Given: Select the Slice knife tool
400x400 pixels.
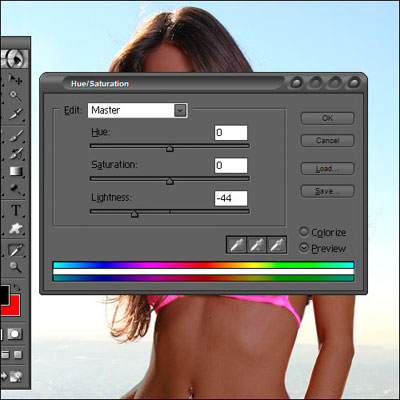Looking at the screenshot, I should [16, 114].
